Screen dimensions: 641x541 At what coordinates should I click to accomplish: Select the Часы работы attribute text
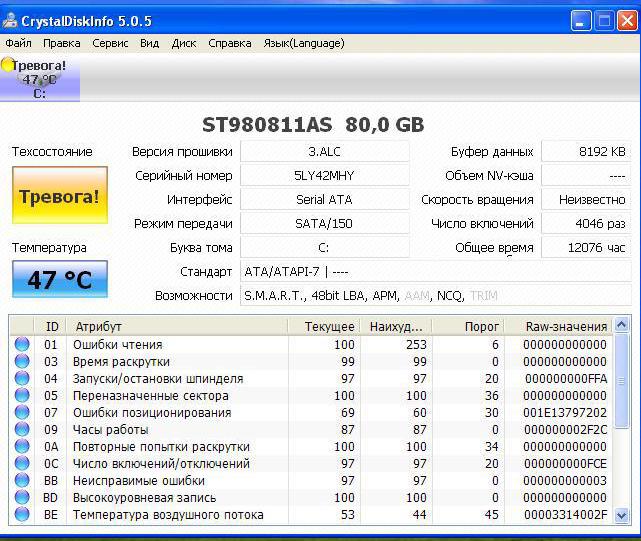point(110,430)
